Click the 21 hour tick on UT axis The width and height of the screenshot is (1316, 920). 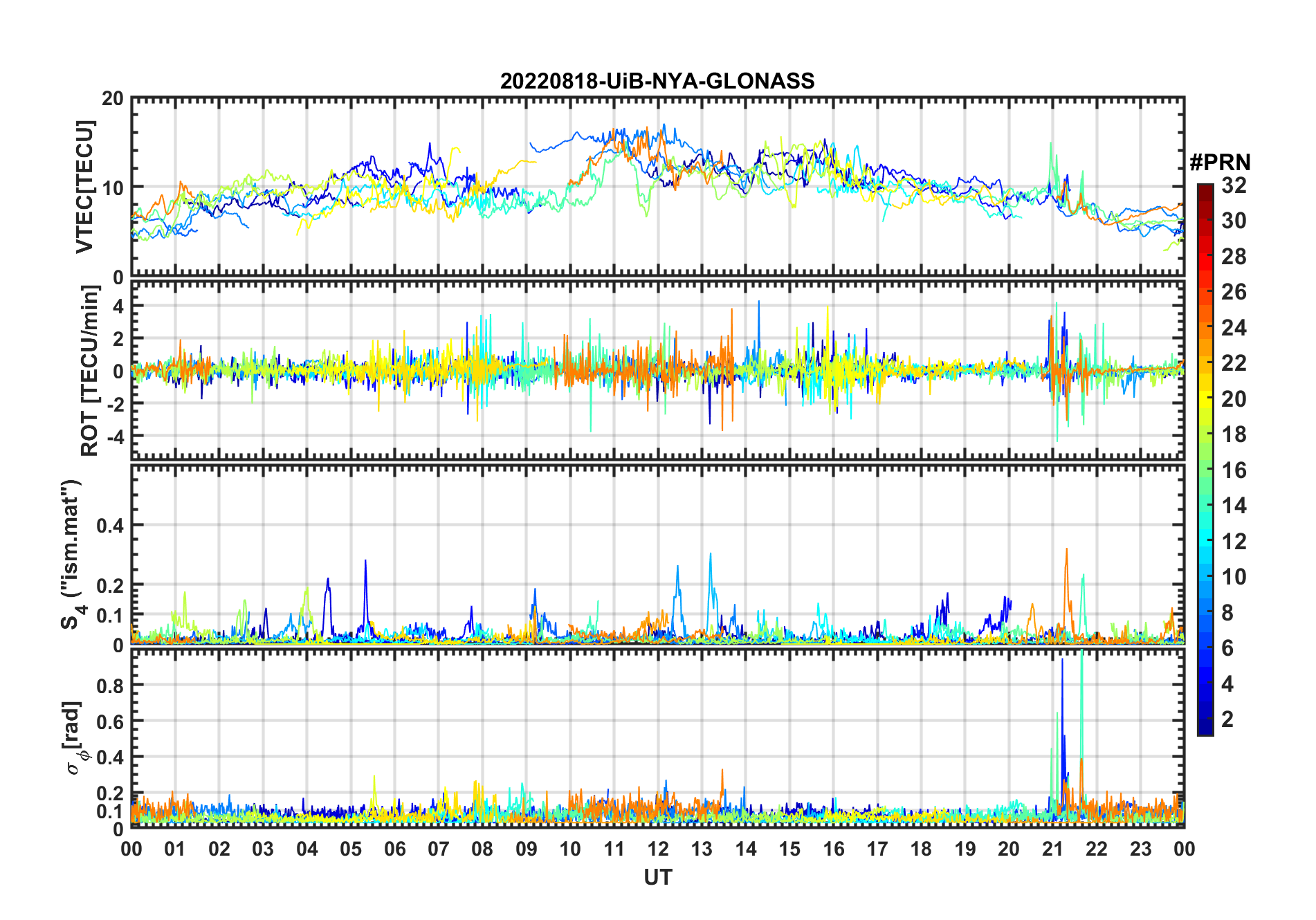click(x=1053, y=849)
